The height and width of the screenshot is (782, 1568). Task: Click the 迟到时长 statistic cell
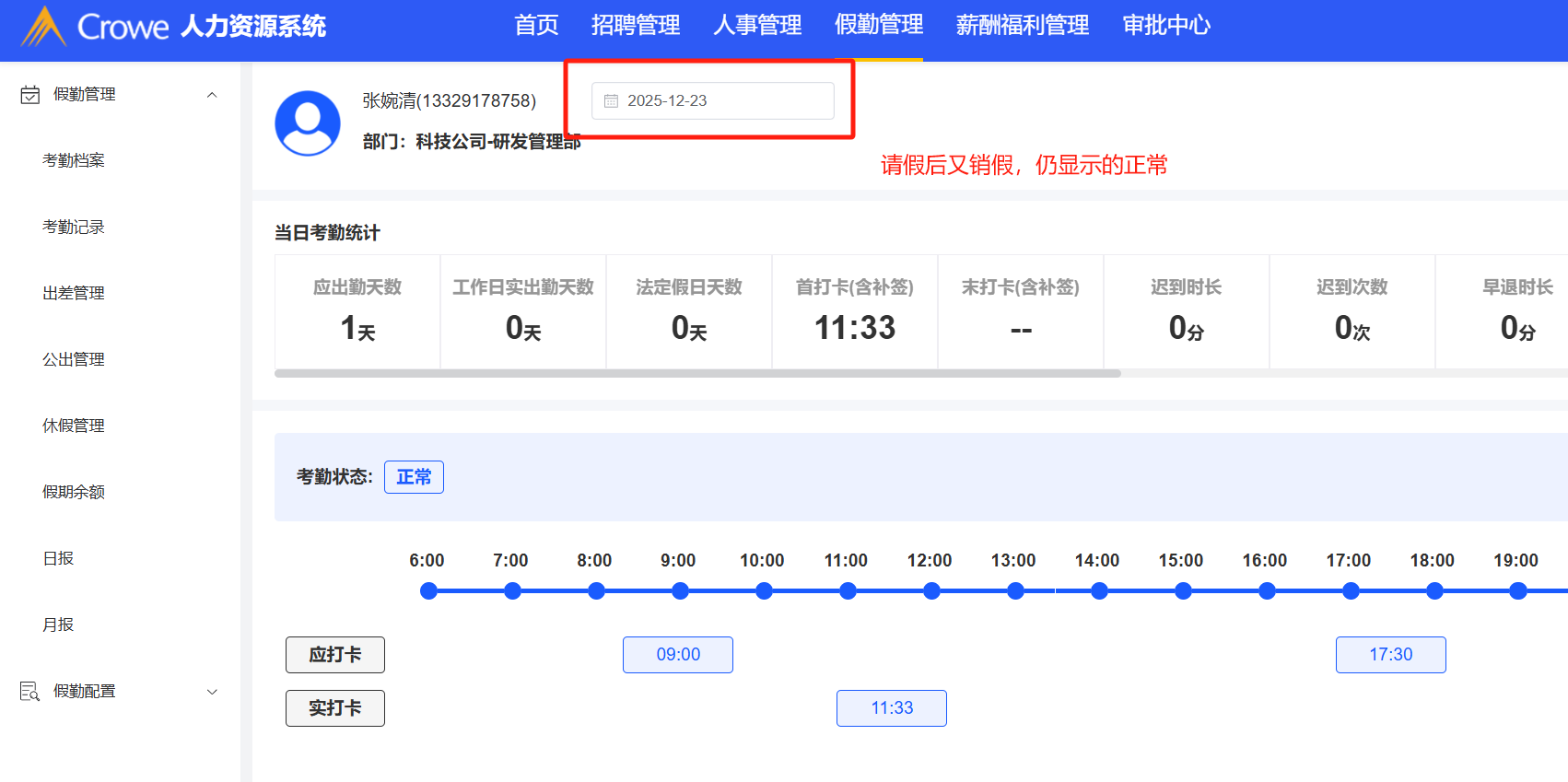[x=1187, y=312]
